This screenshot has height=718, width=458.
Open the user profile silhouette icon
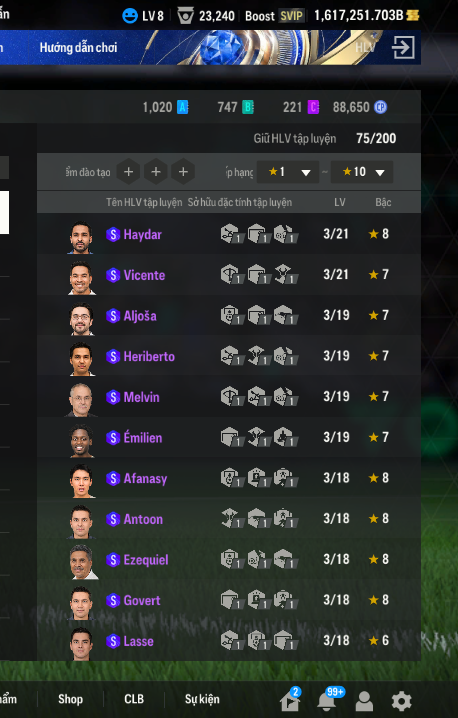364,701
